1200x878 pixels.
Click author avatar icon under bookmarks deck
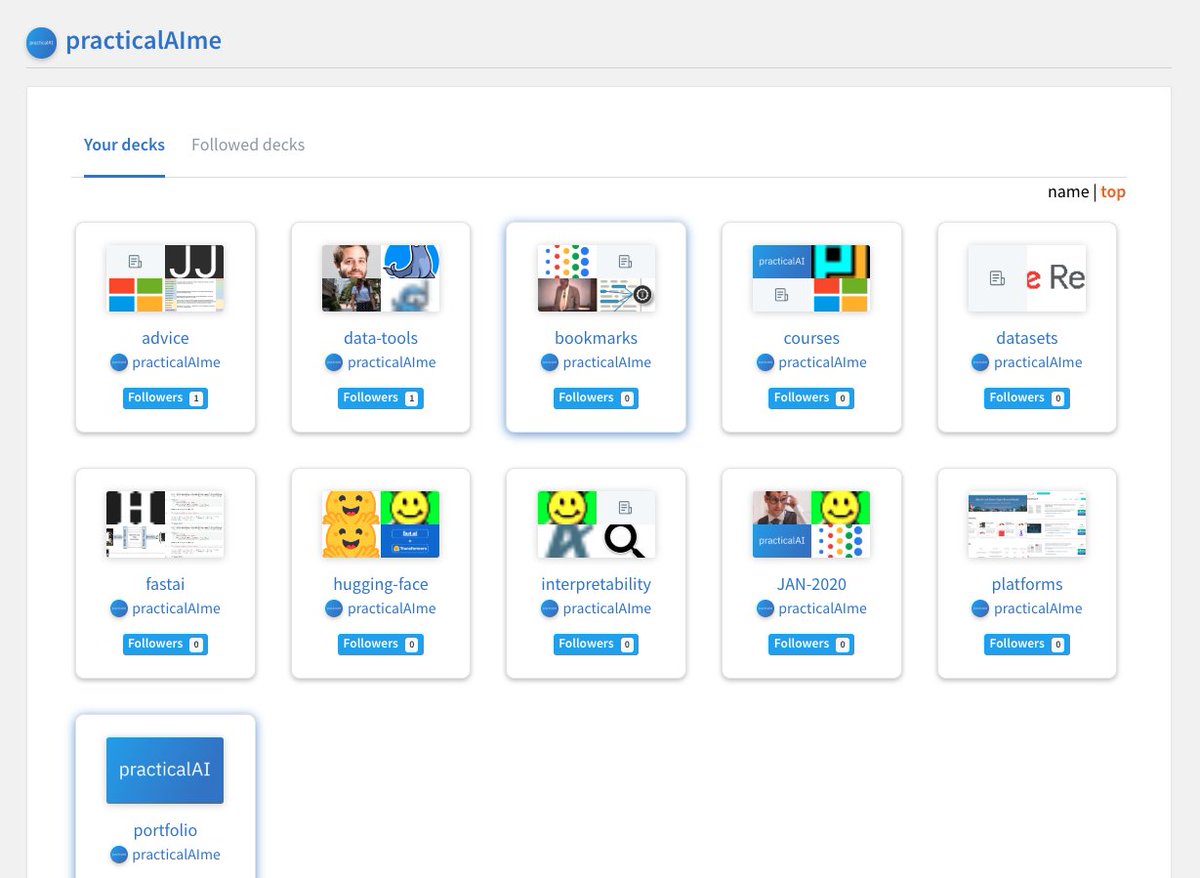point(550,363)
